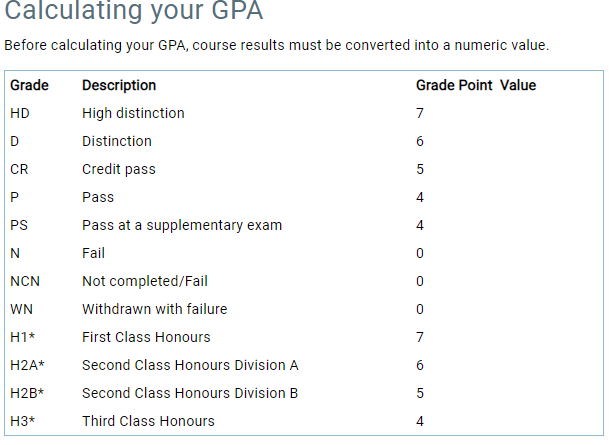
Task: Click "Second Class Honours Division A" text
Action: pos(190,365)
